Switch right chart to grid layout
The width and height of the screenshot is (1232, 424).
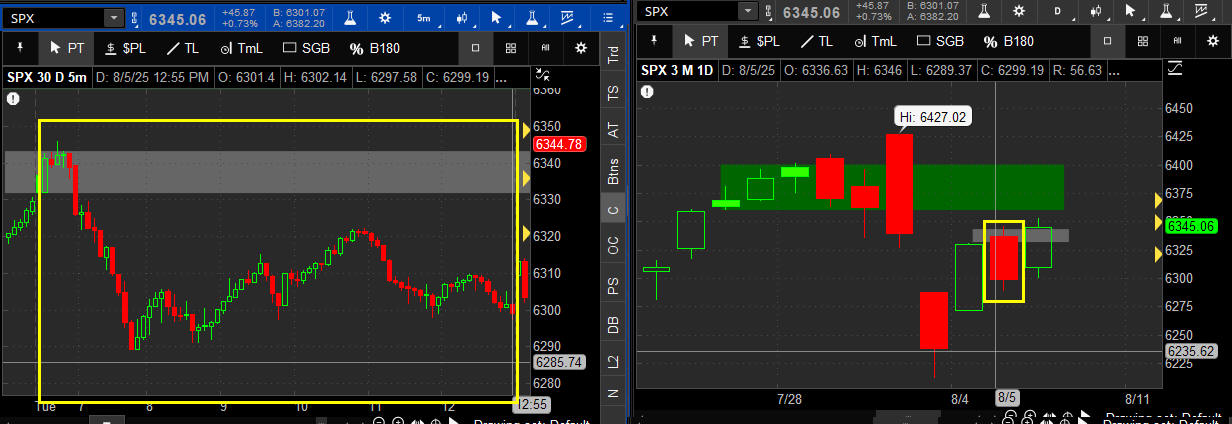[x=1143, y=40]
